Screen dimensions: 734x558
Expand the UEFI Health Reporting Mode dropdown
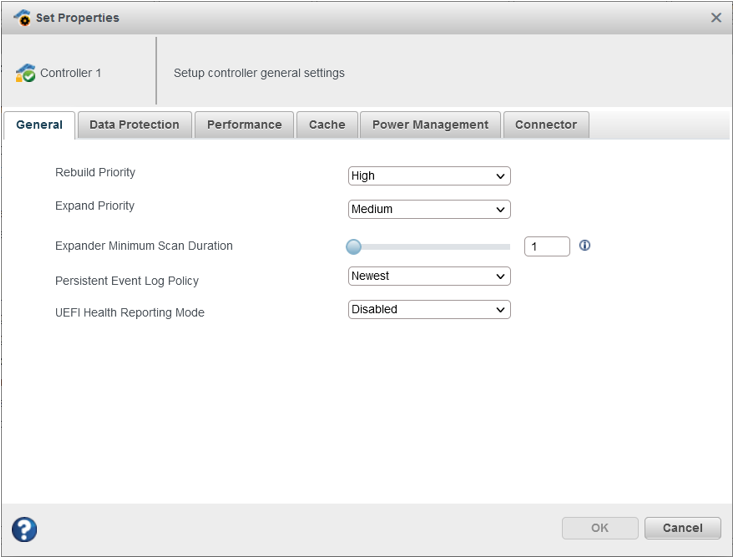429,310
